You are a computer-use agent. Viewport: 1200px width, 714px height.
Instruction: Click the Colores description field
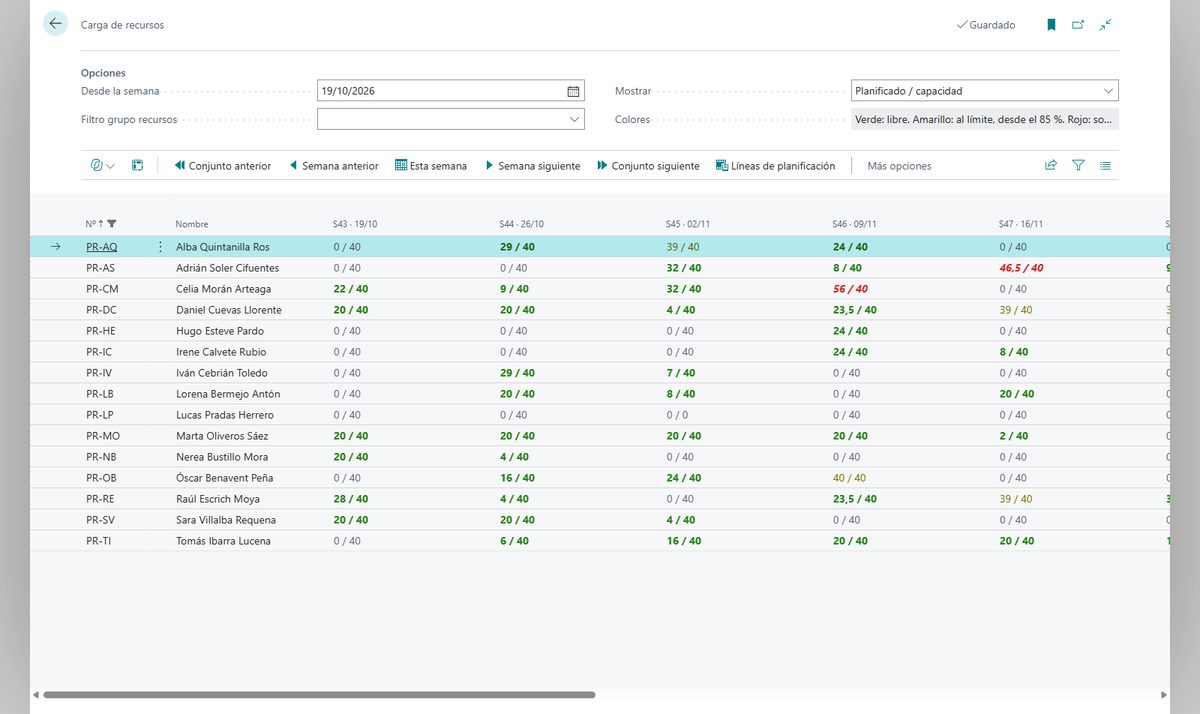click(984, 119)
